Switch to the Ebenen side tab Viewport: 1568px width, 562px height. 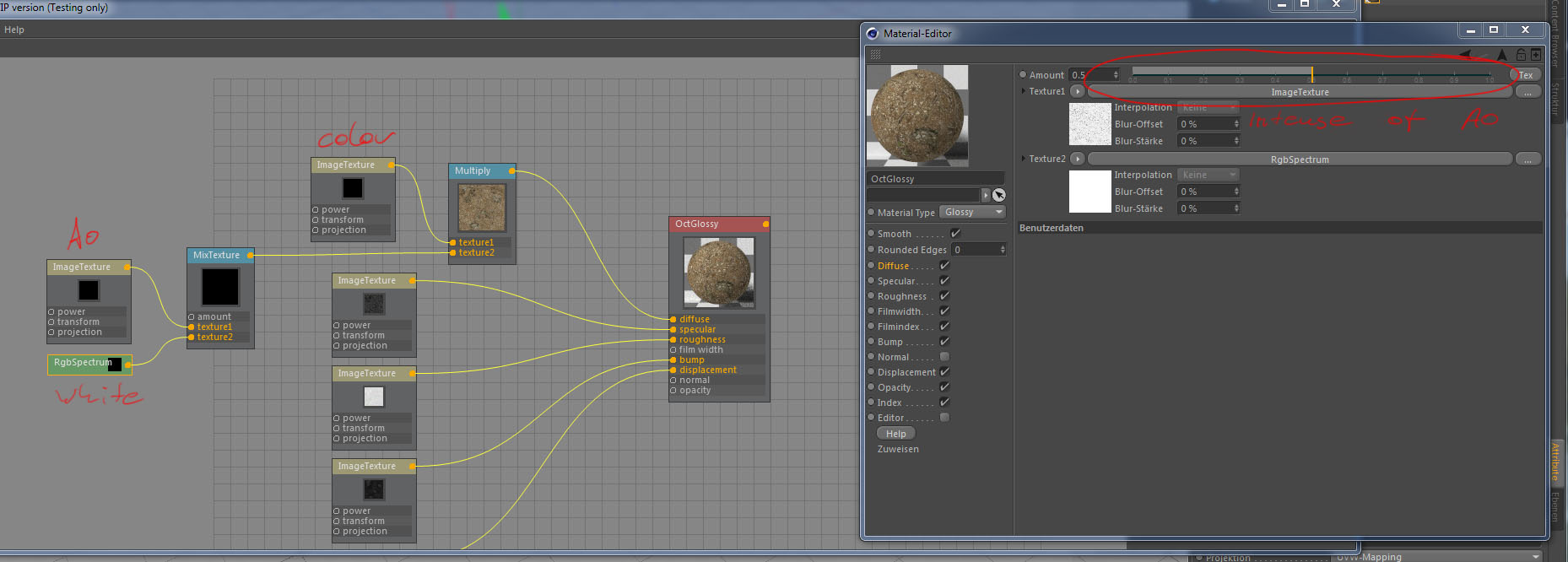(x=1554, y=507)
